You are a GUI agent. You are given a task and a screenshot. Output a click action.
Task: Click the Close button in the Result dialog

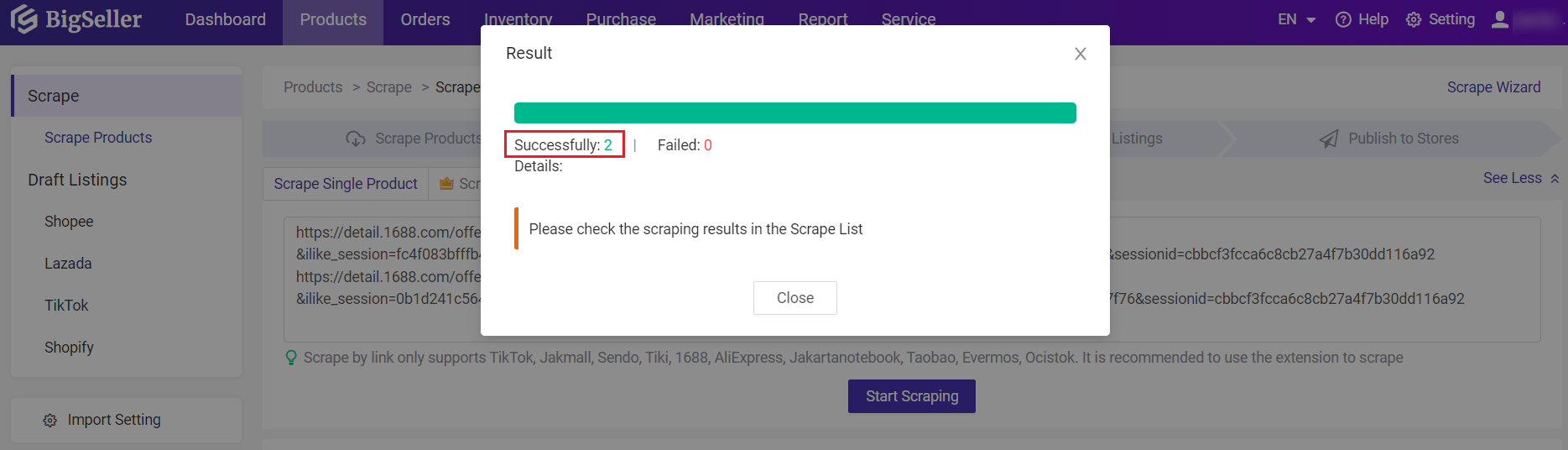click(795, 298)
